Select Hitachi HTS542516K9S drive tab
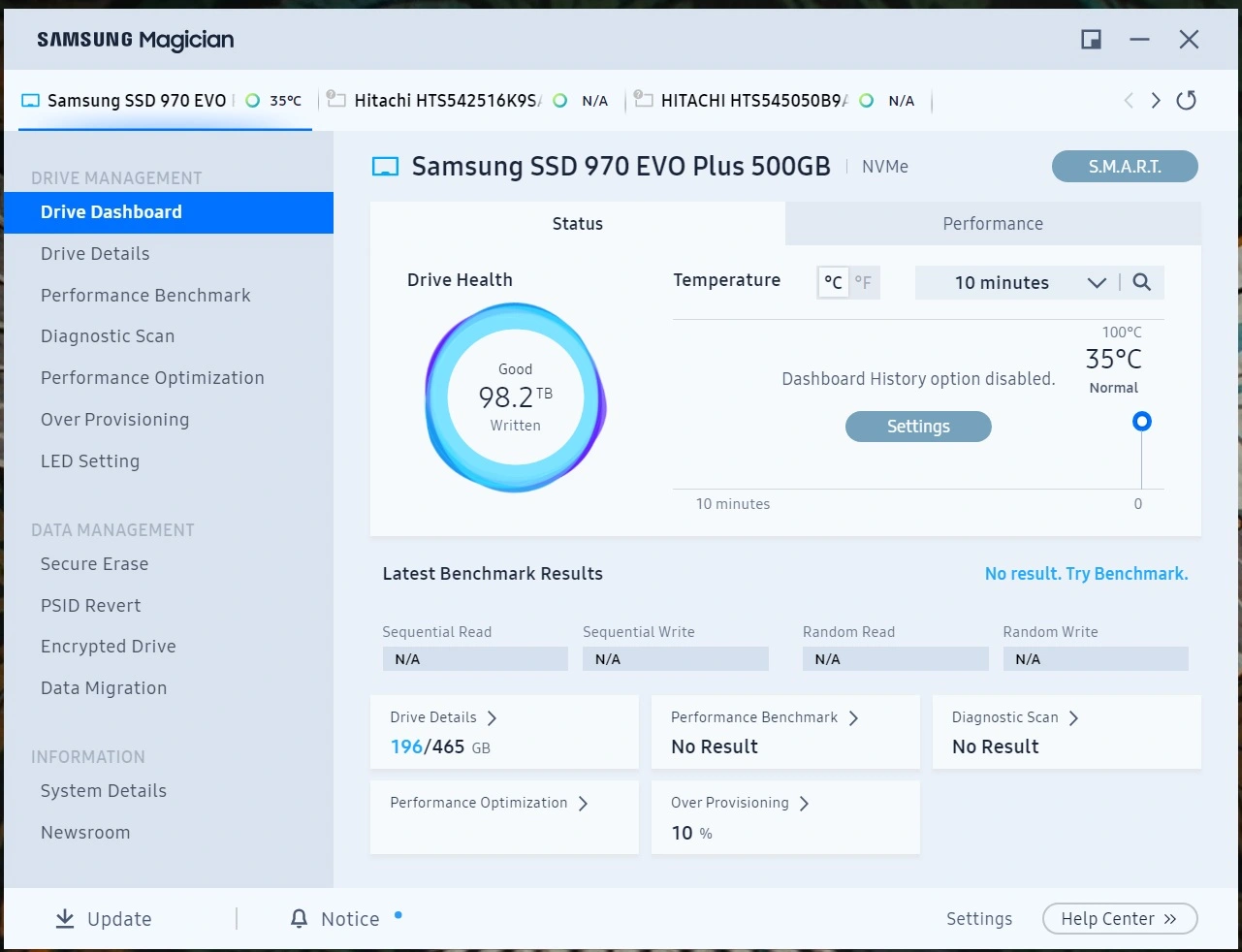Viewport: 1242px width, 952px height. click(x=471, y=101)
